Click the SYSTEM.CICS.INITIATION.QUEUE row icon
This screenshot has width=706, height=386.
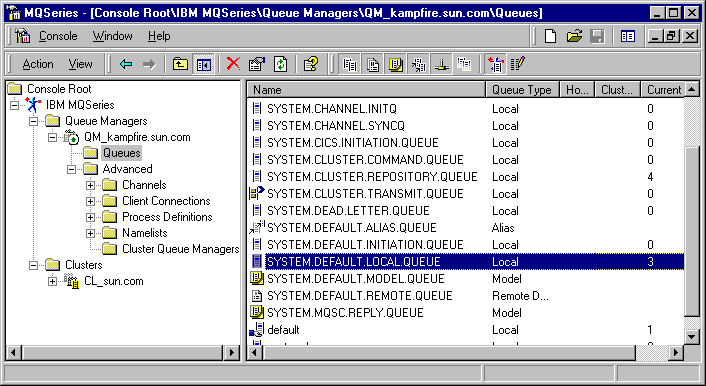[257, 143]
